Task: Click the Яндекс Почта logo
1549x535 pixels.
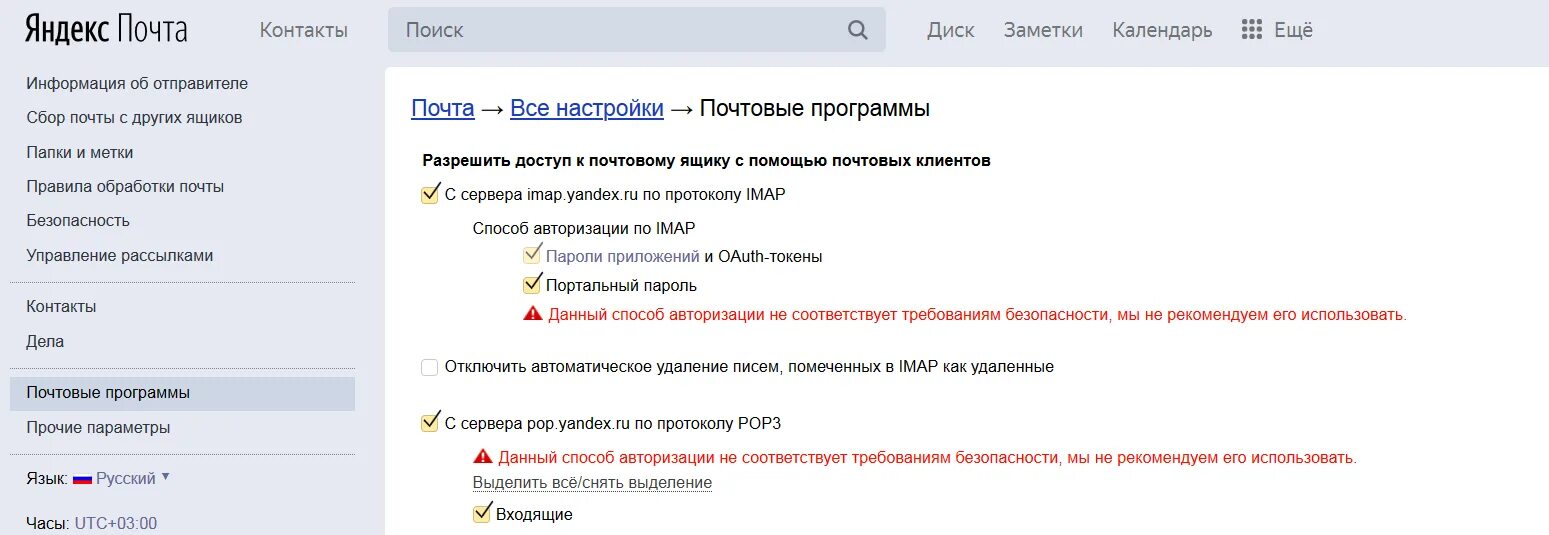Action: pyautogui.click(x=106, y=29)
